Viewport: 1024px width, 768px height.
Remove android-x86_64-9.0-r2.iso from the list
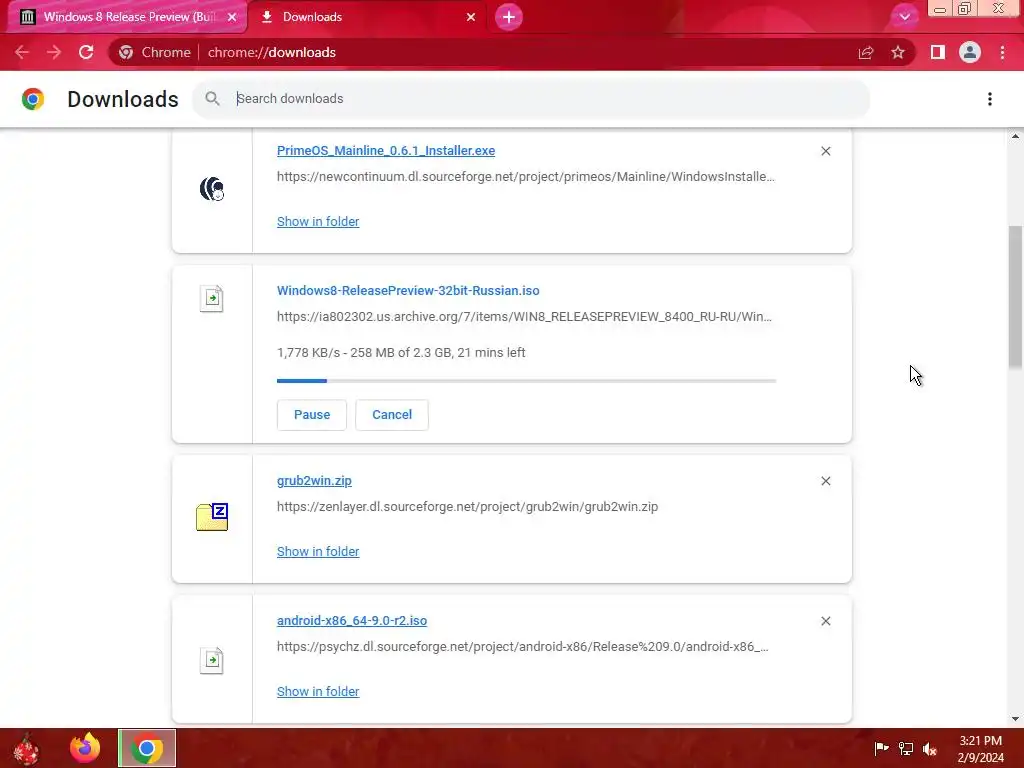coord(825,621)
